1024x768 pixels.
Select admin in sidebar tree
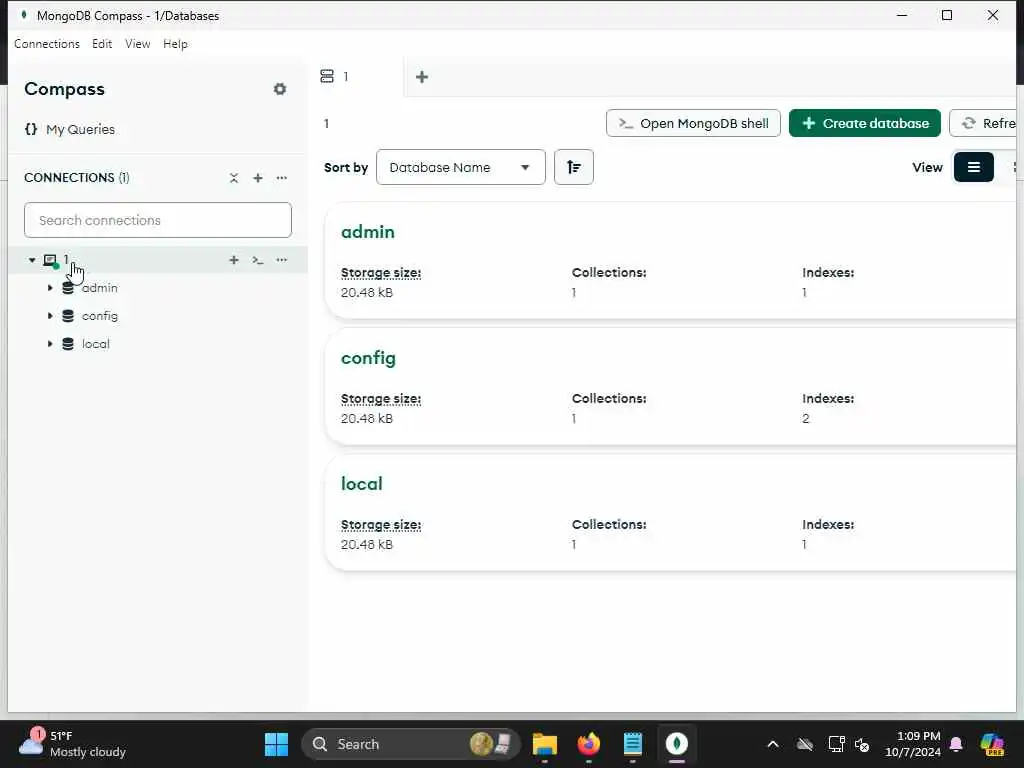click(x=100, y=288)
